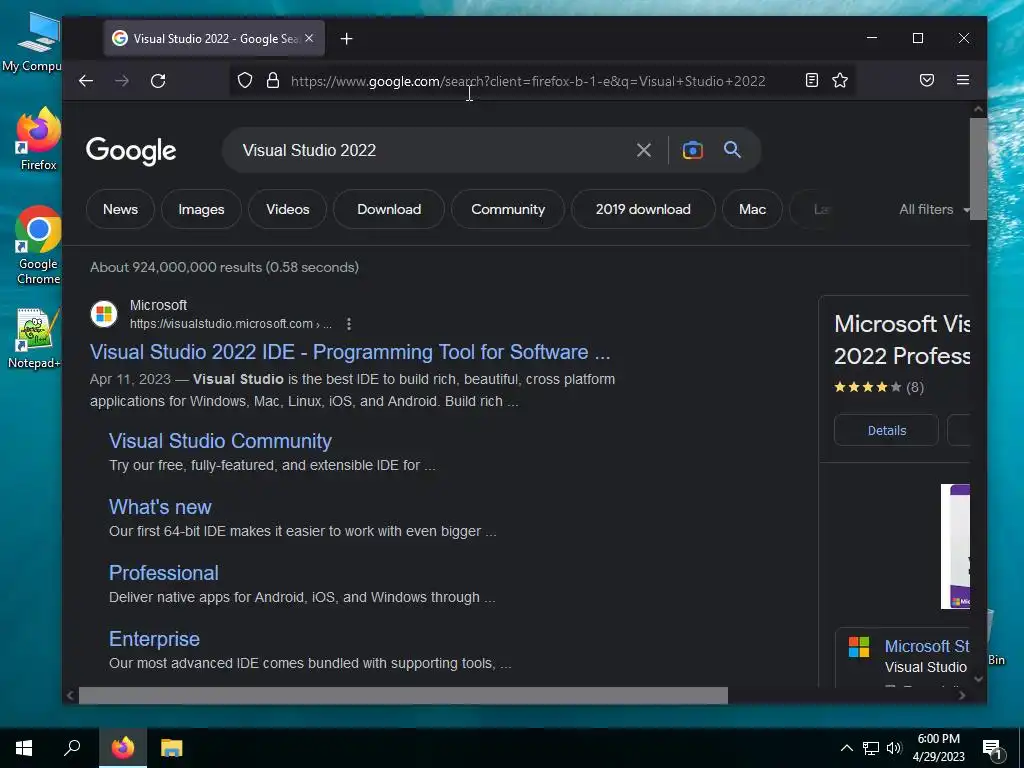Screen dimensions: 1024x768
Task: Reload the page with the refresh icon
Action: pyautogui.click(x=158, y=81)
